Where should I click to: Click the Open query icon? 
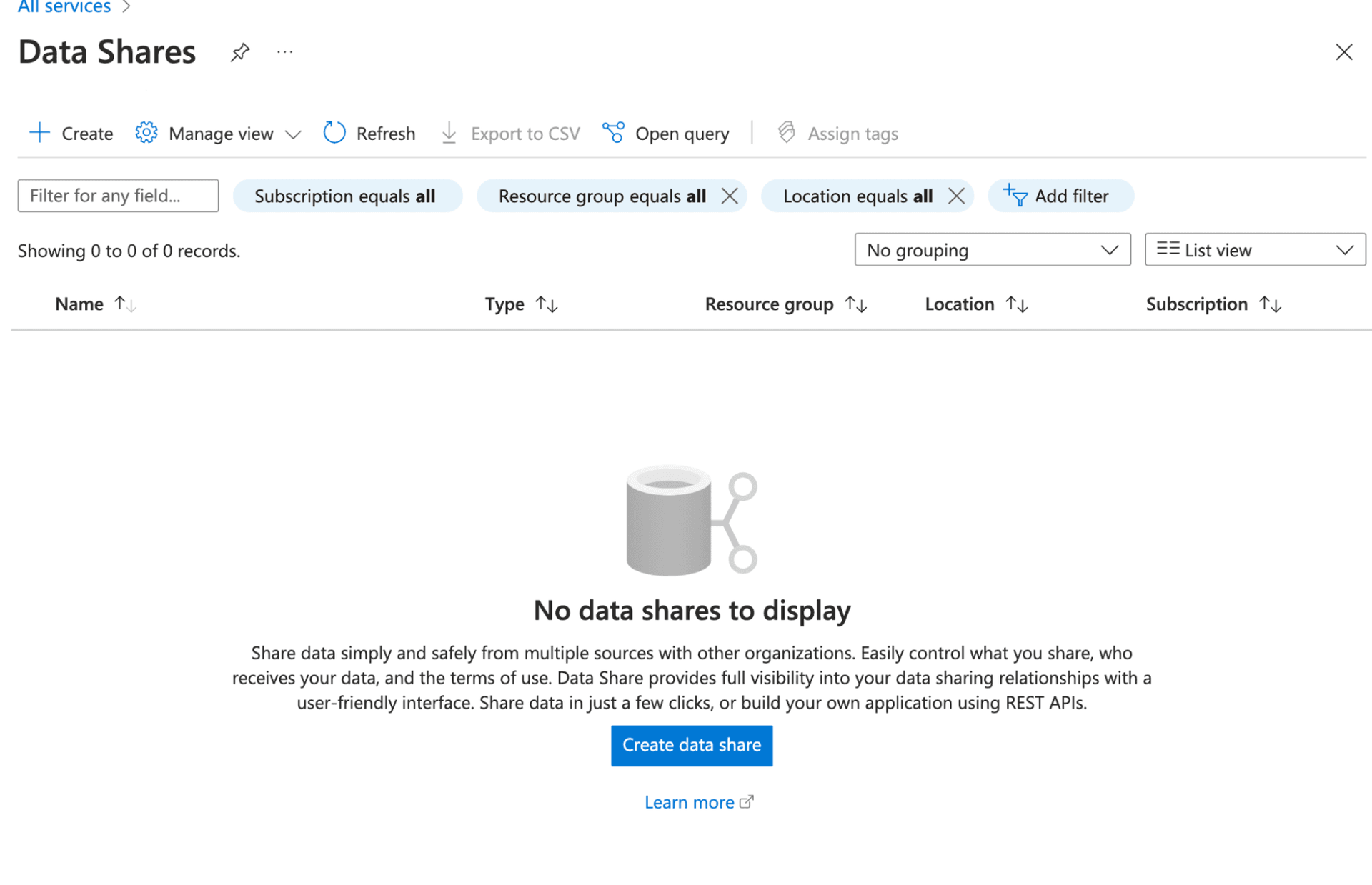click(x=613, y=133)
